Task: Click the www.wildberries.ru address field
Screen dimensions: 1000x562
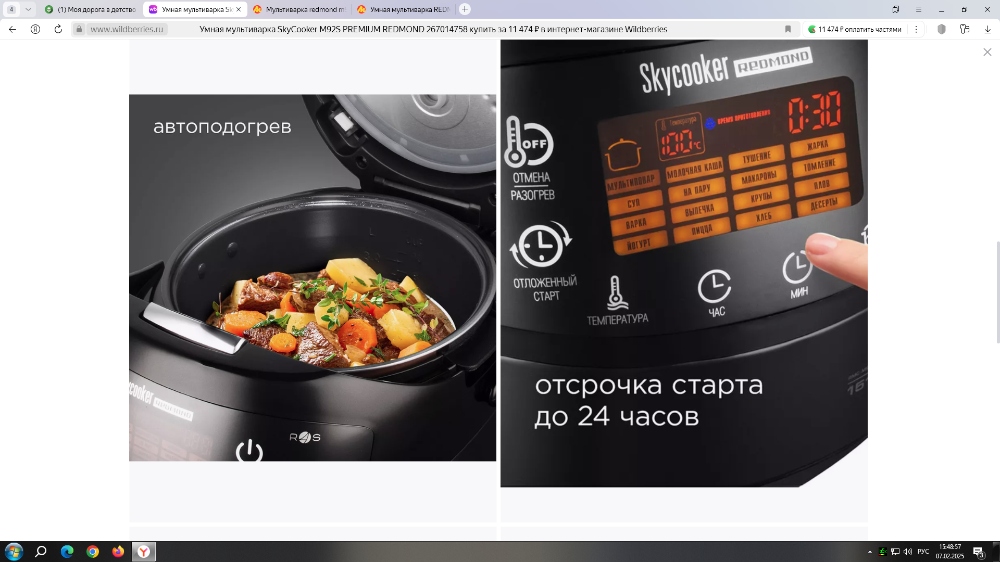Action: pyautogui.click(x=126, y=29)
